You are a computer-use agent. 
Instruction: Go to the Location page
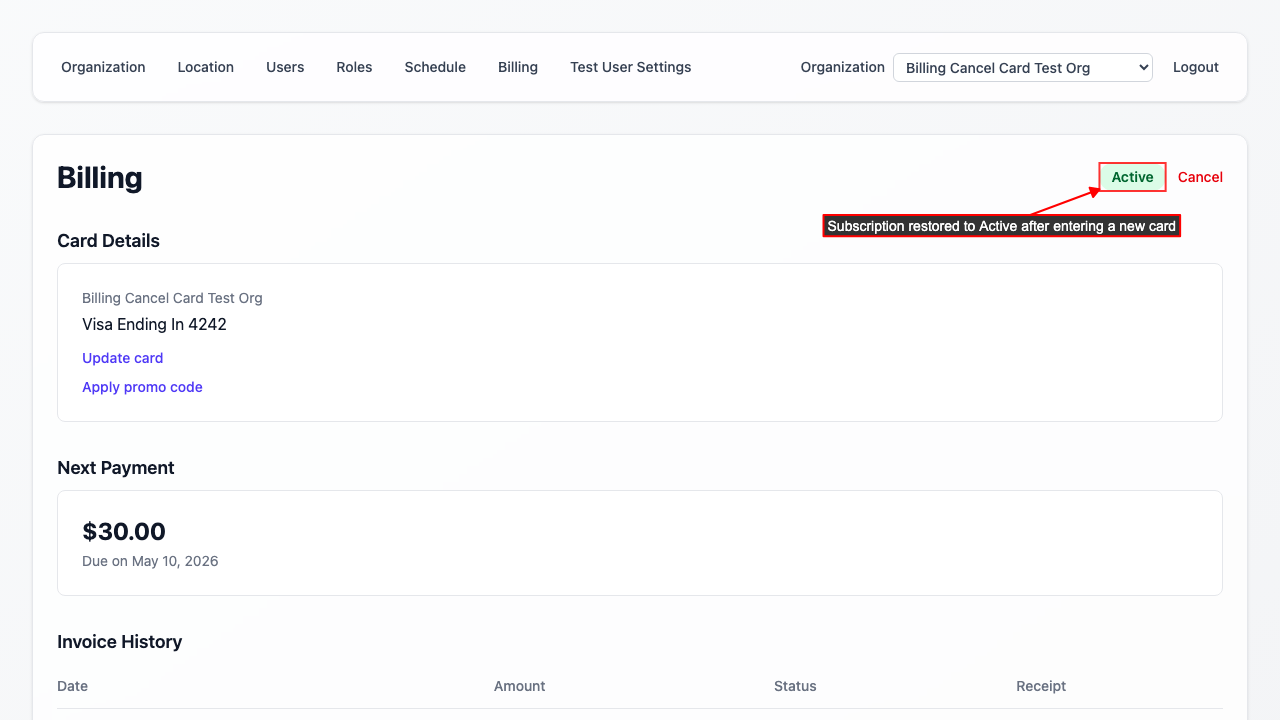pos(205,67)
